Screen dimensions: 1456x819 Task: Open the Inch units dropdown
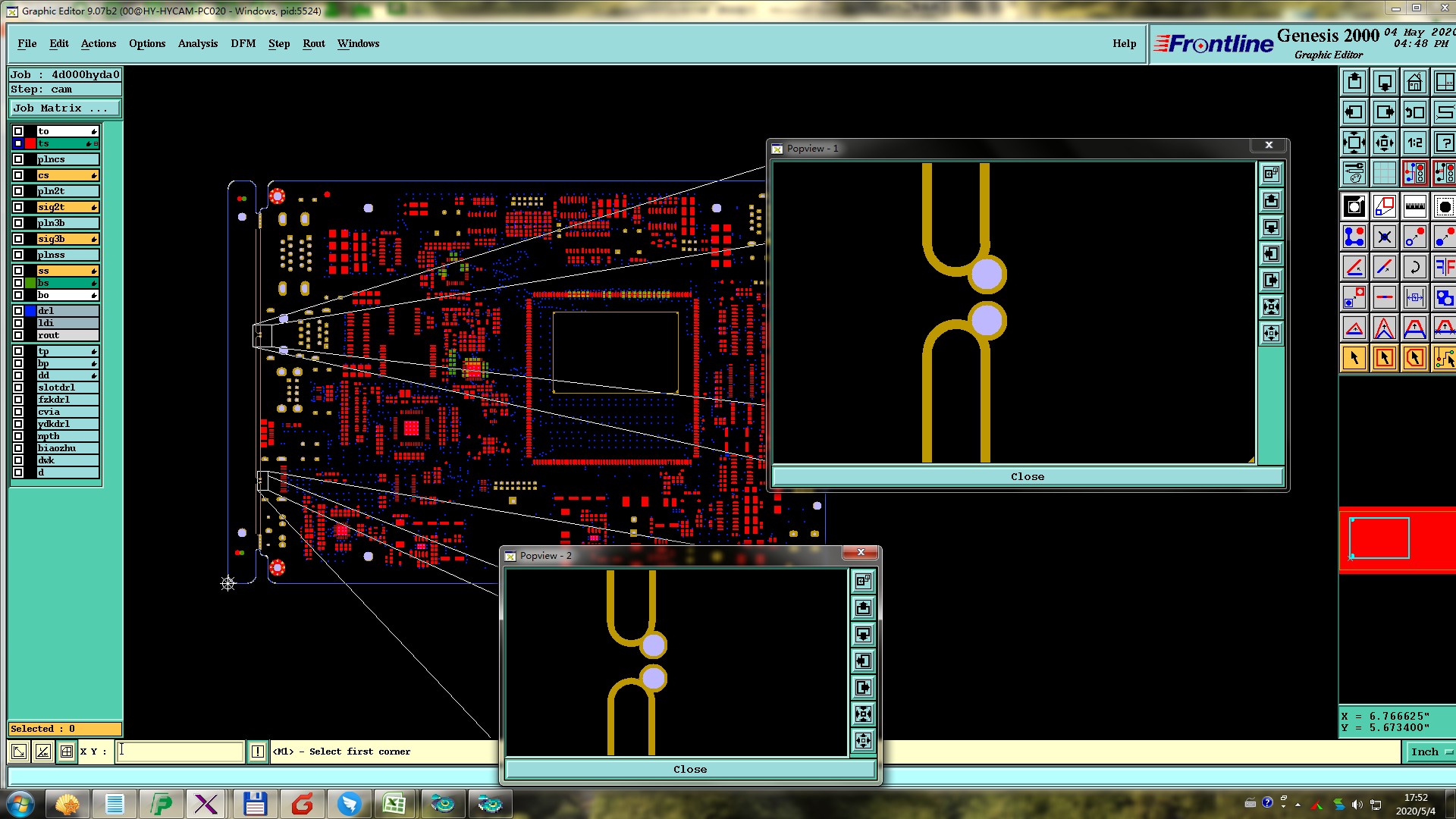(x=1430, y=752)
